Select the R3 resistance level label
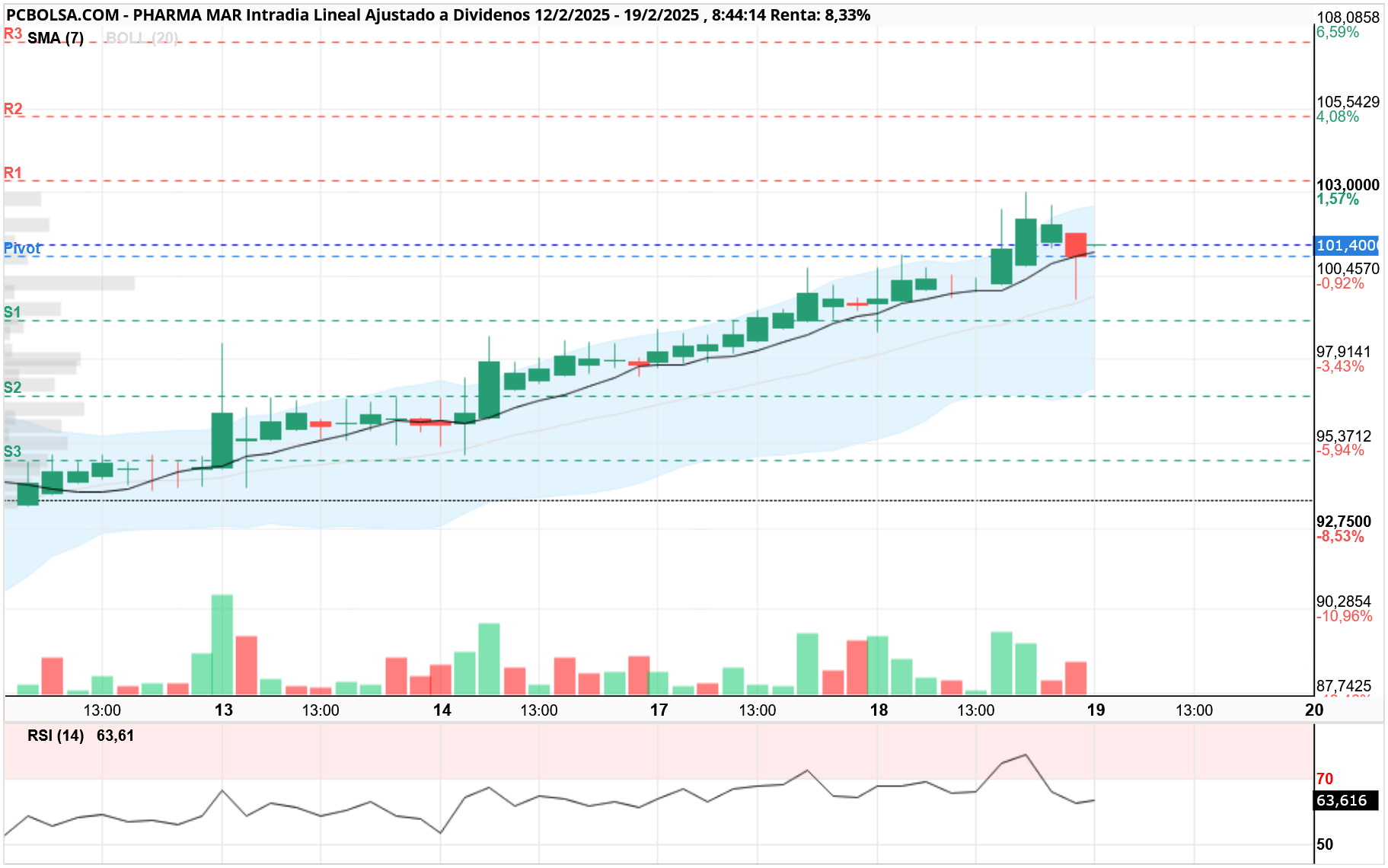 13,34
